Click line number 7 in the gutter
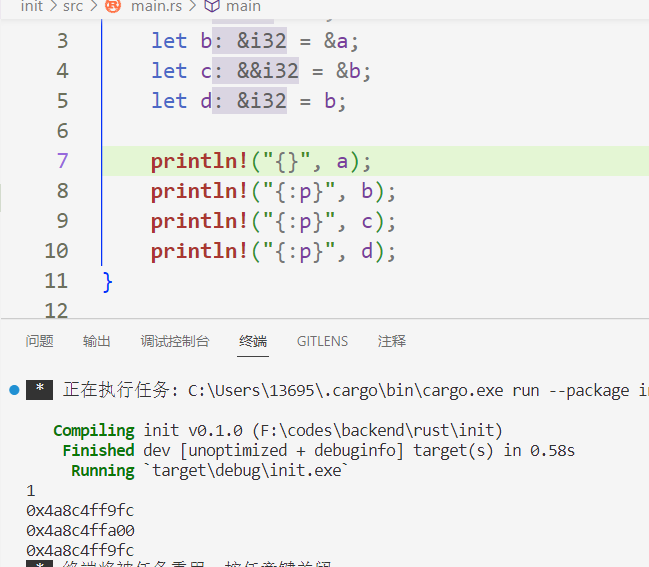649x567 pixels. [62, 161]
